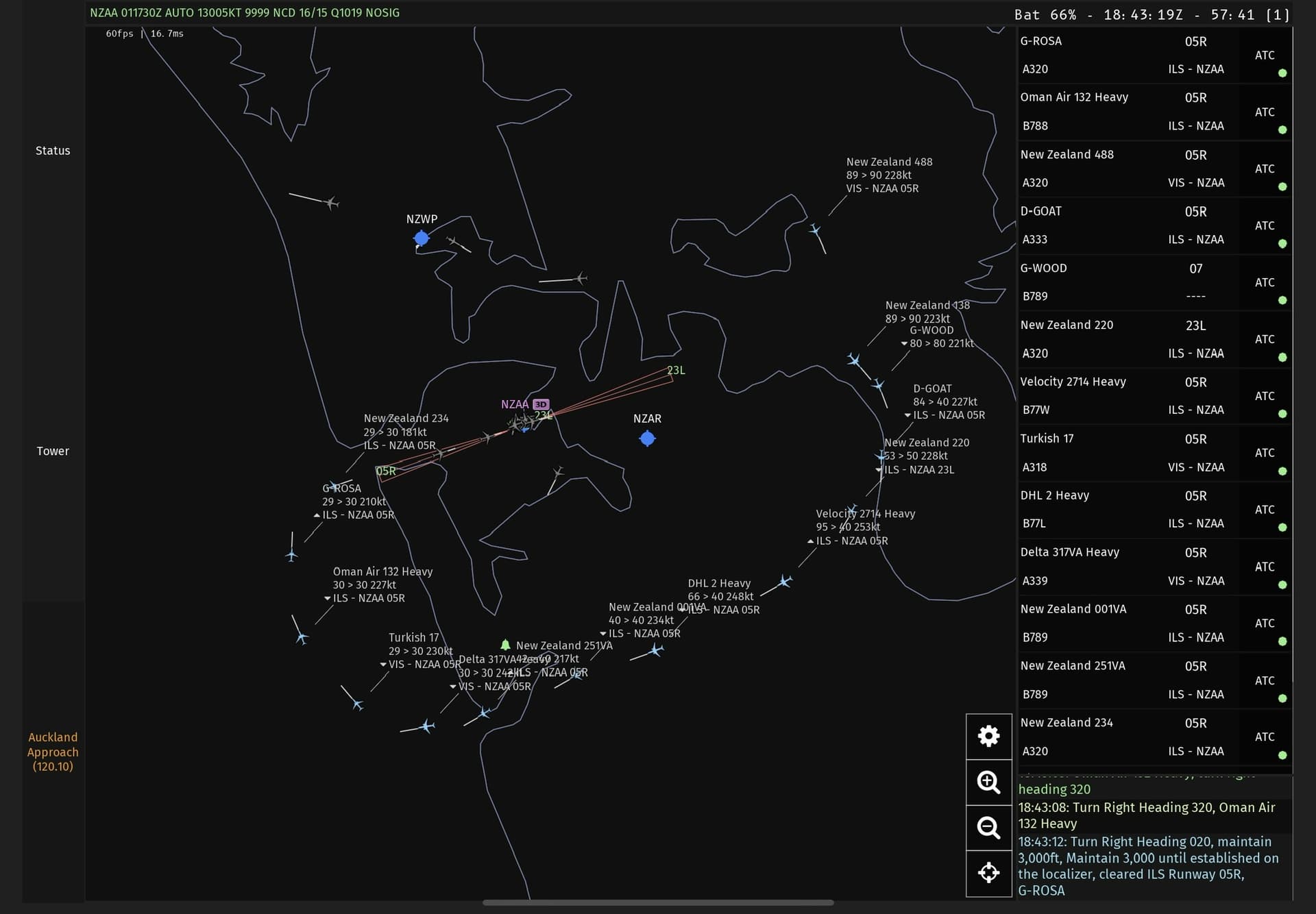Viewport: 1316px width, 914px height.
Task: Click the 05R runway label on the map
Action: pos(386,471)
